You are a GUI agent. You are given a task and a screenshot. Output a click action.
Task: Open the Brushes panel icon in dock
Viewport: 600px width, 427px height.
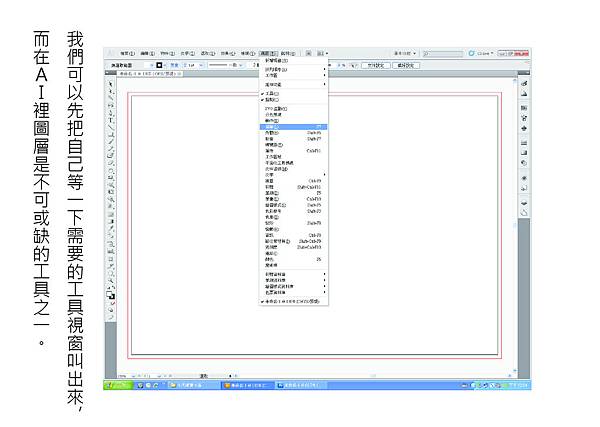click(524, 118)
